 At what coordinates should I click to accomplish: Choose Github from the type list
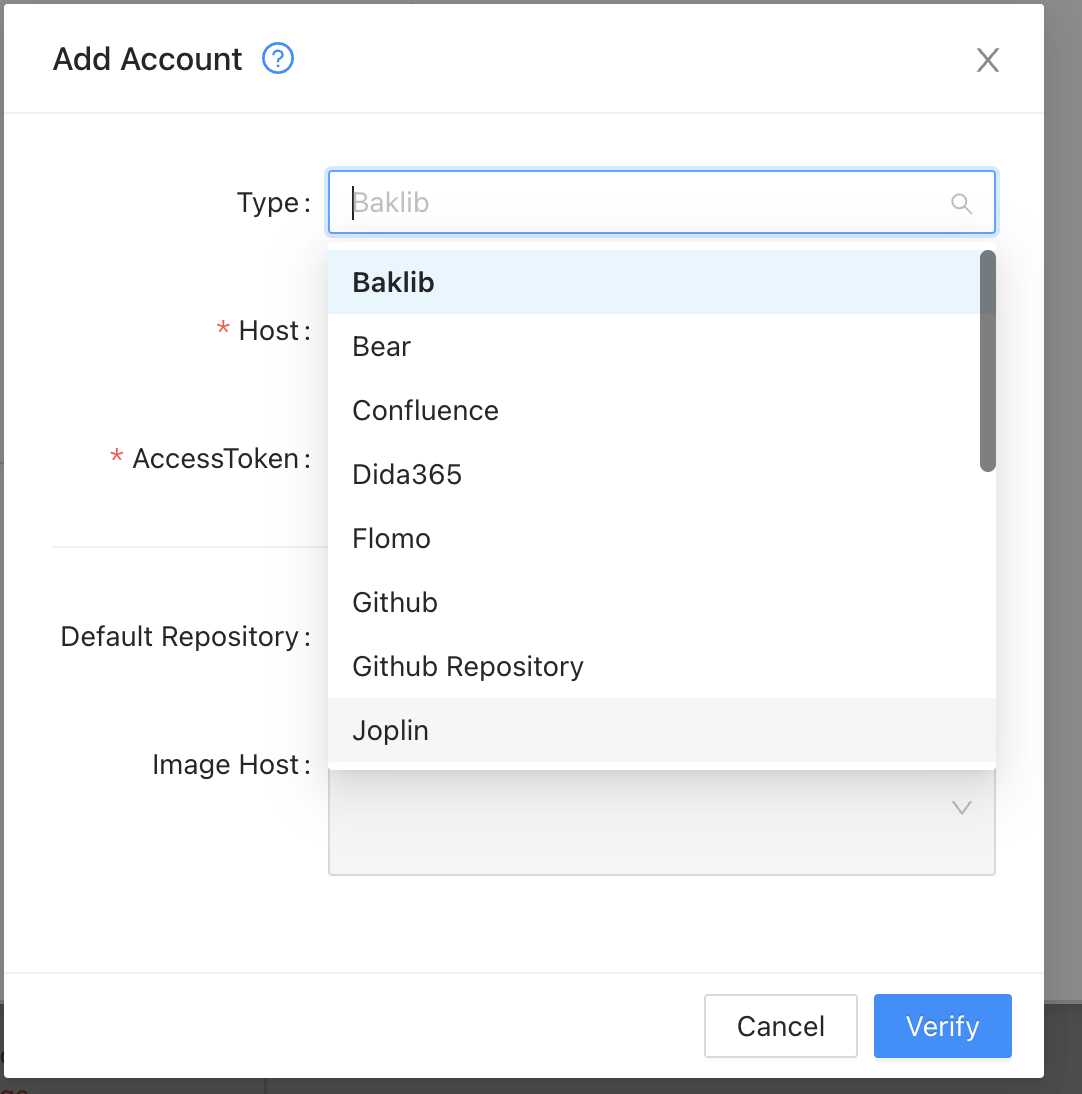pyautogui.click(x=394, y=602)
